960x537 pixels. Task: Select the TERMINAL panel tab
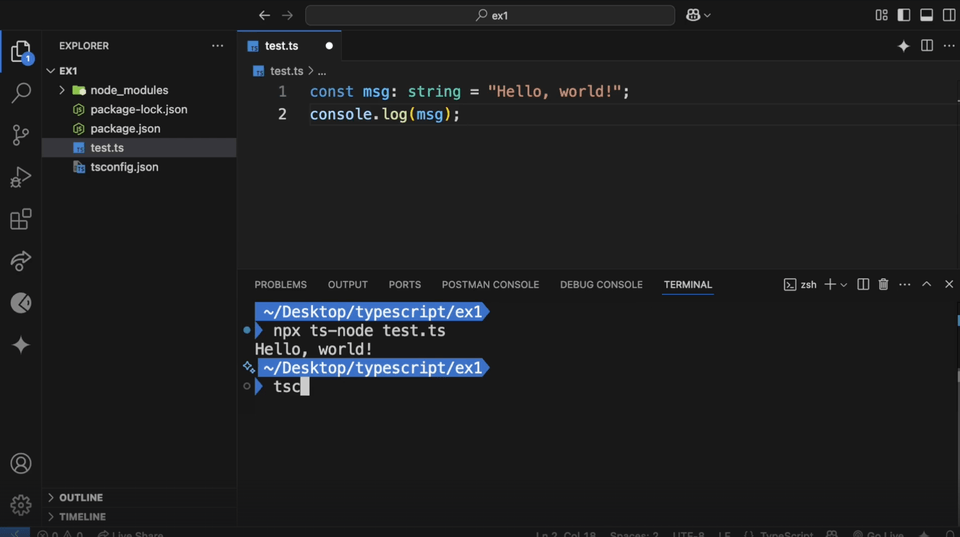click(688, 285)
